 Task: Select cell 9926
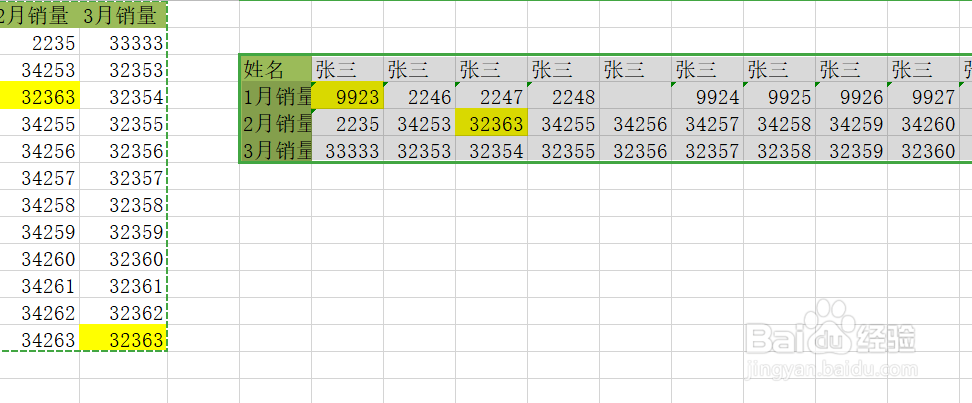(851, 95)
